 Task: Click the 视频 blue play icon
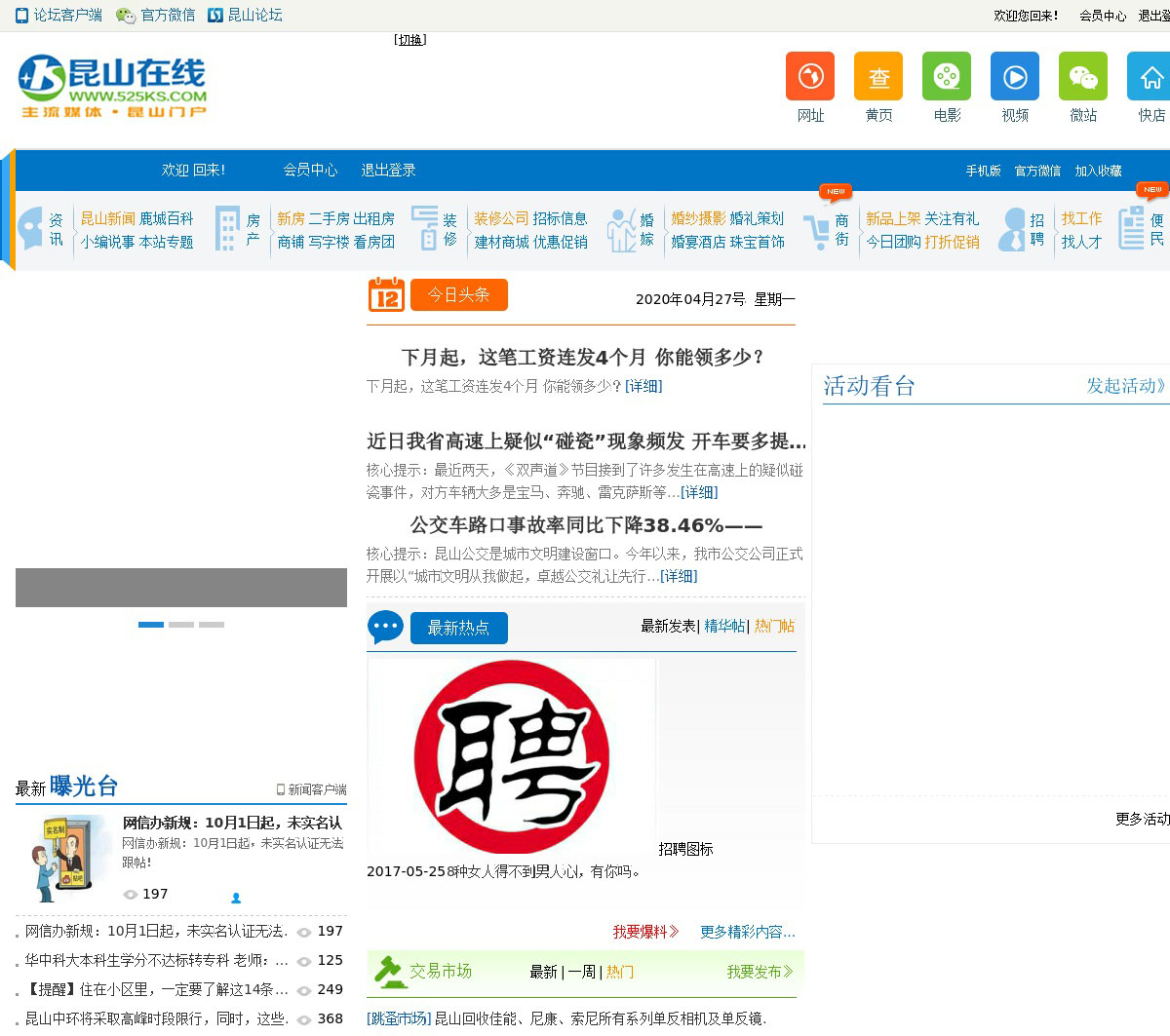1015,76
